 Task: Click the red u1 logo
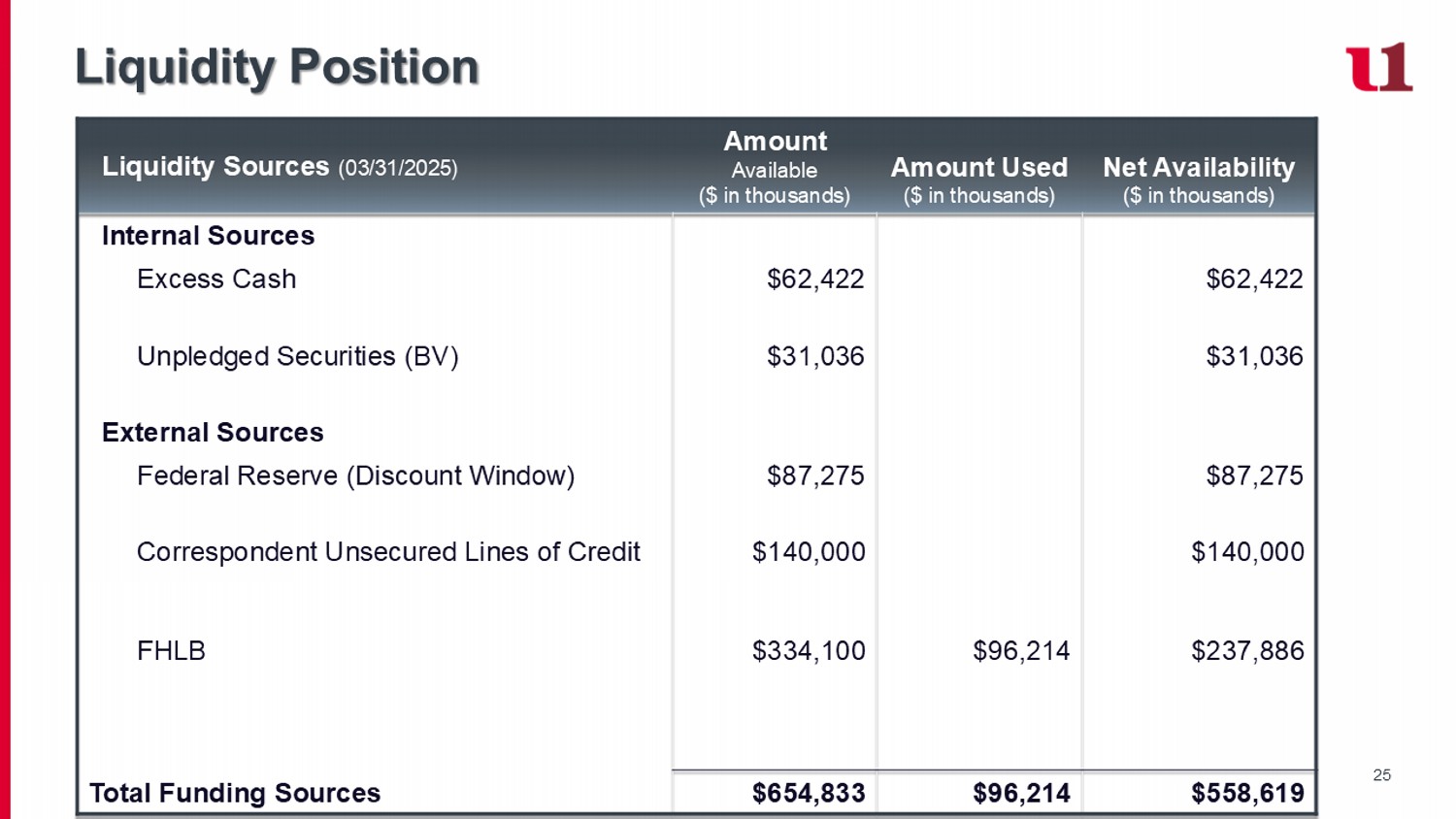point(1378,67)
